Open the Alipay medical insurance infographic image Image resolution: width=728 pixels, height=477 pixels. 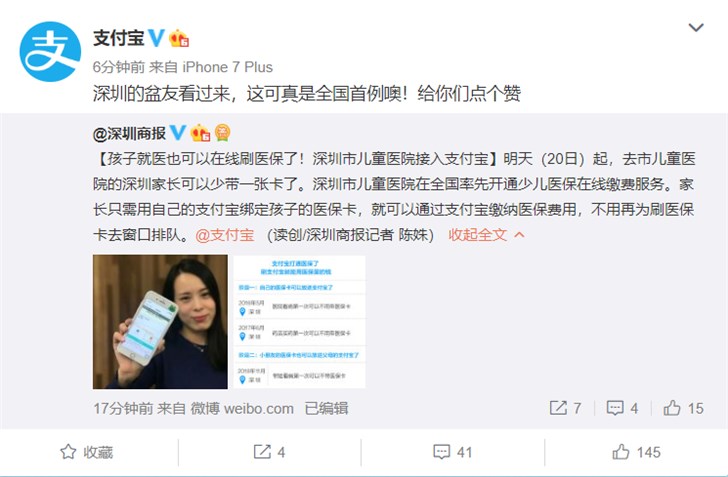[299, 321]
